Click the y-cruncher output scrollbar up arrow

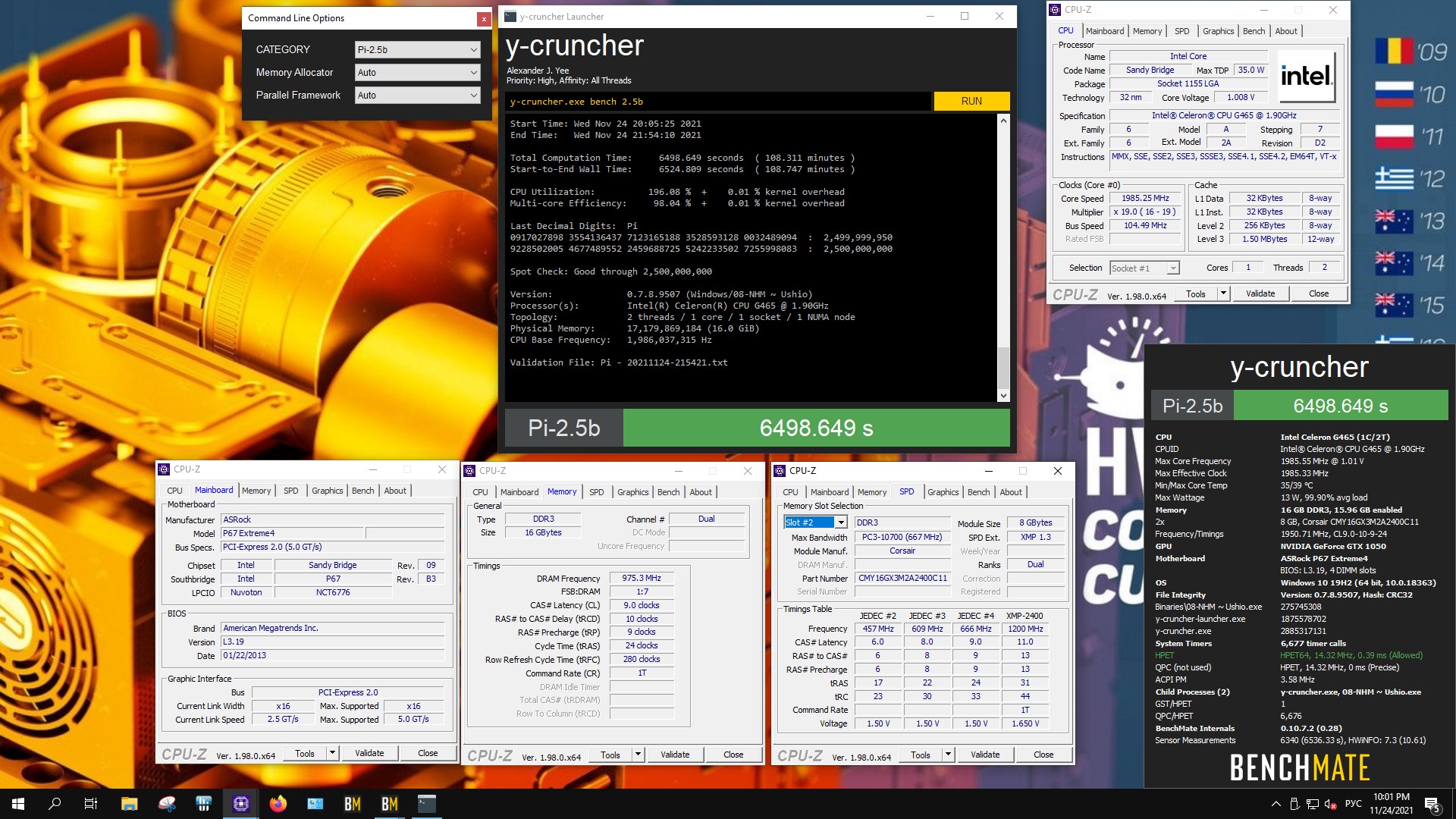coord(1003,121)
